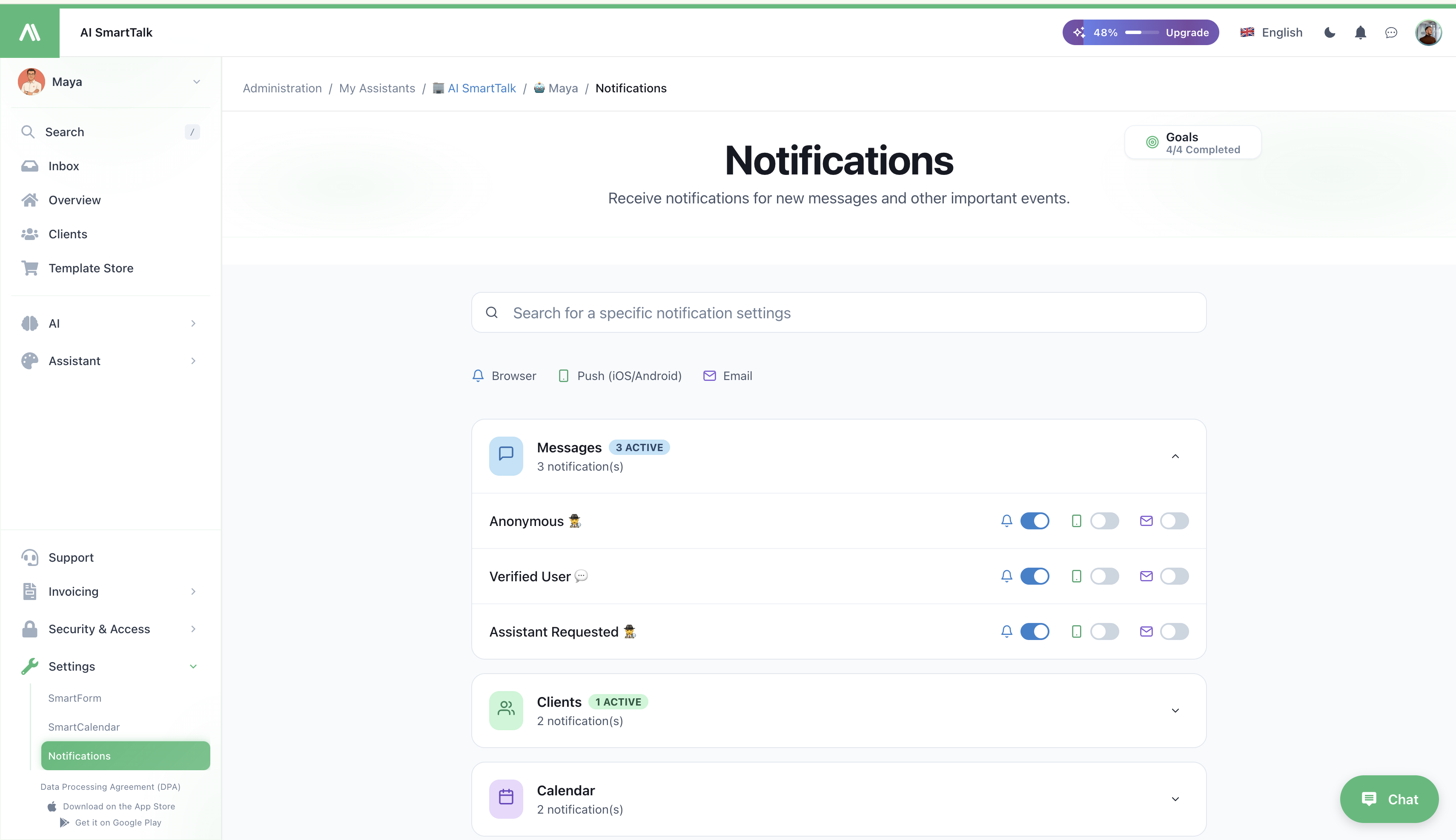Open SmartCalendar settings
1456x840 pixels.
tap(84, 727)
